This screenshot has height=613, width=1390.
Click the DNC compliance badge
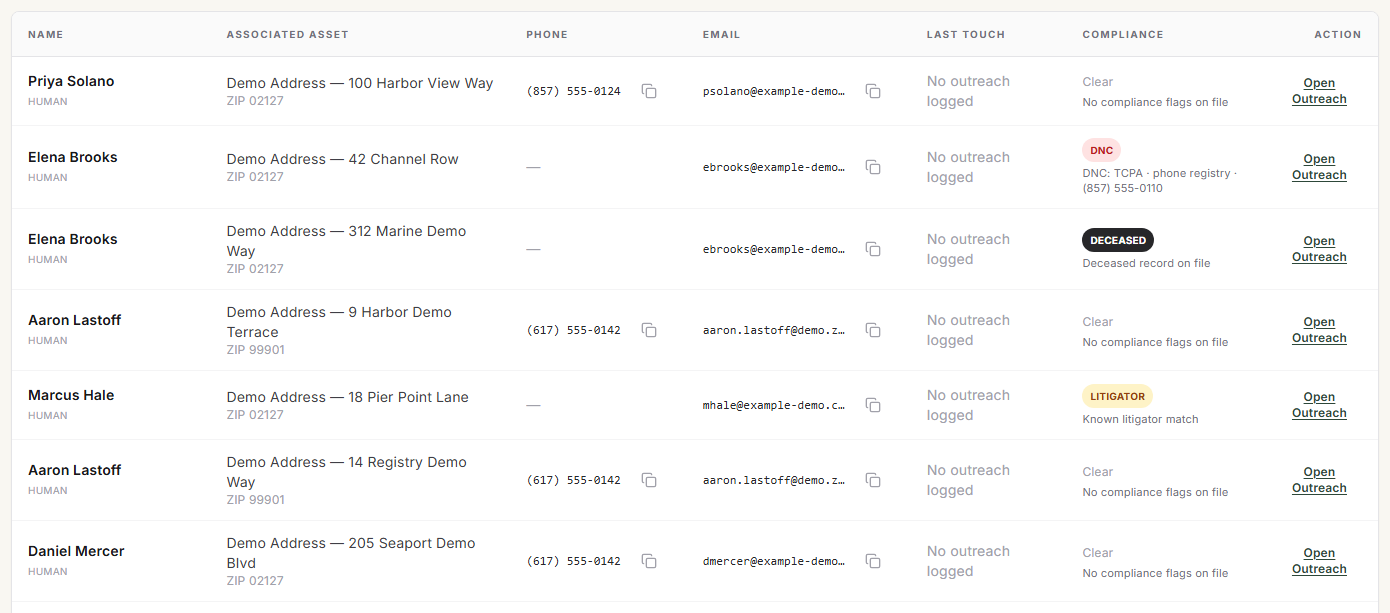point(1101,150)
